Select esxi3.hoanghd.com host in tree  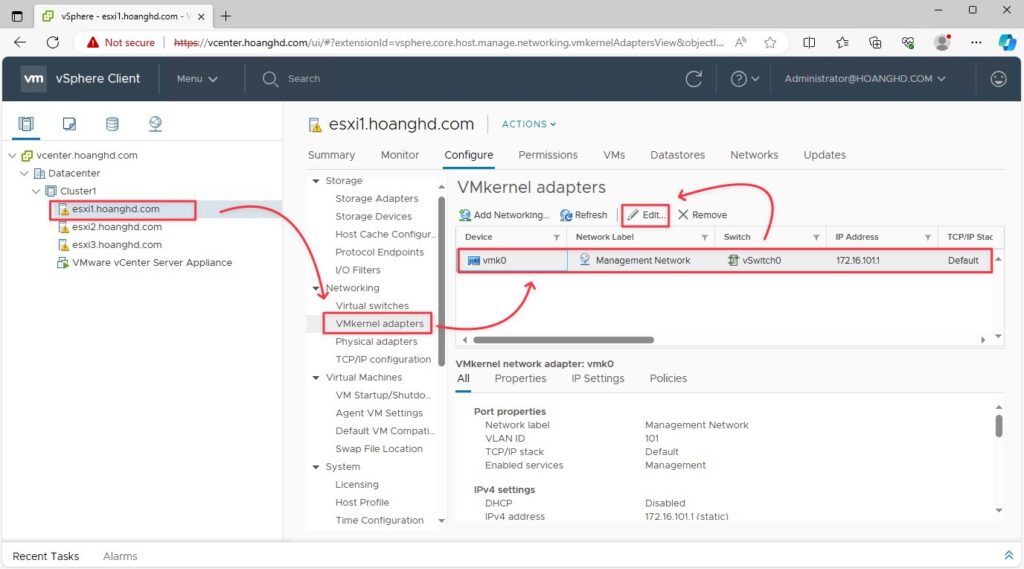117,244
